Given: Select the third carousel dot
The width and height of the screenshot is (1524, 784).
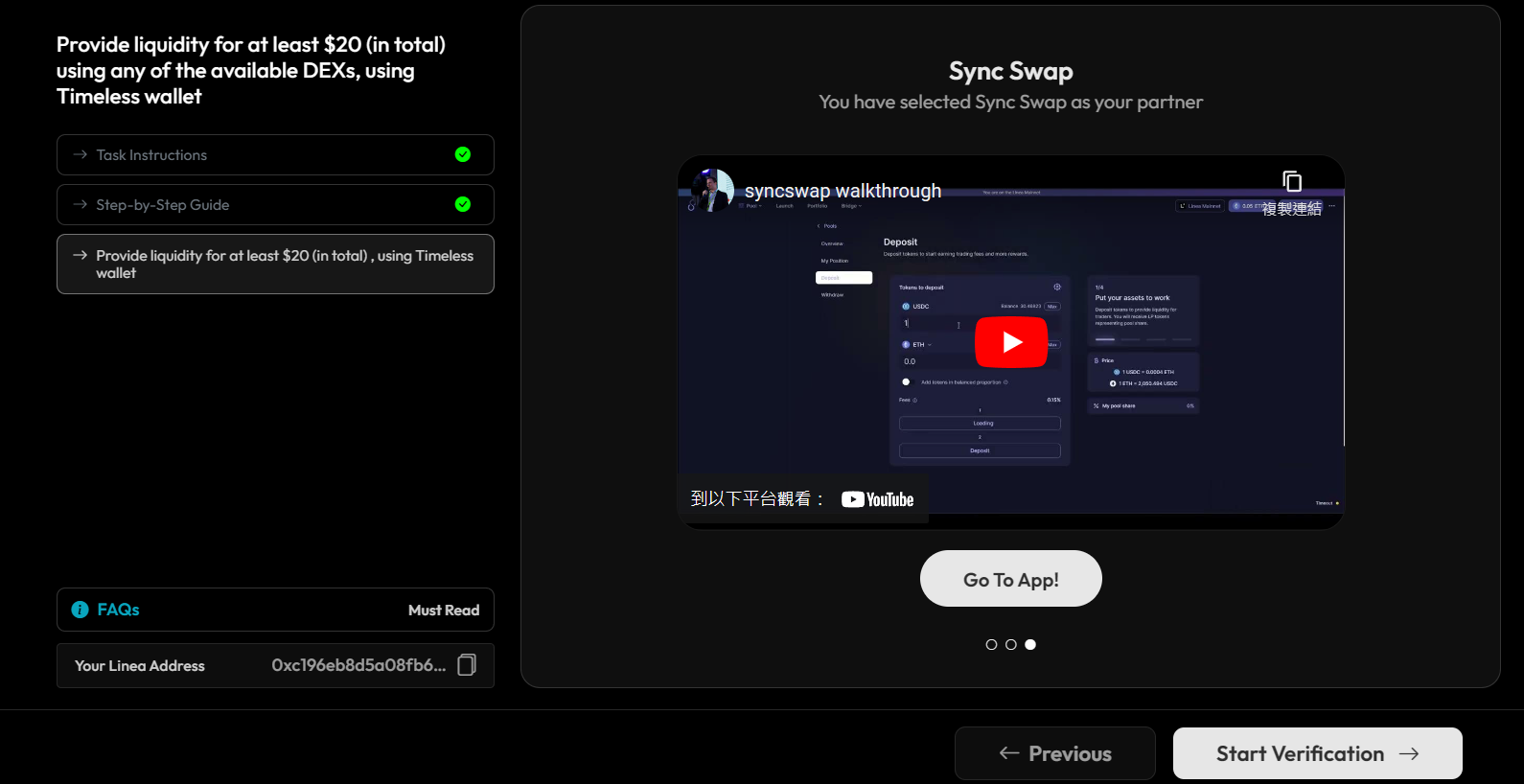Looking at the screenshot, I should pos(1030,644).
